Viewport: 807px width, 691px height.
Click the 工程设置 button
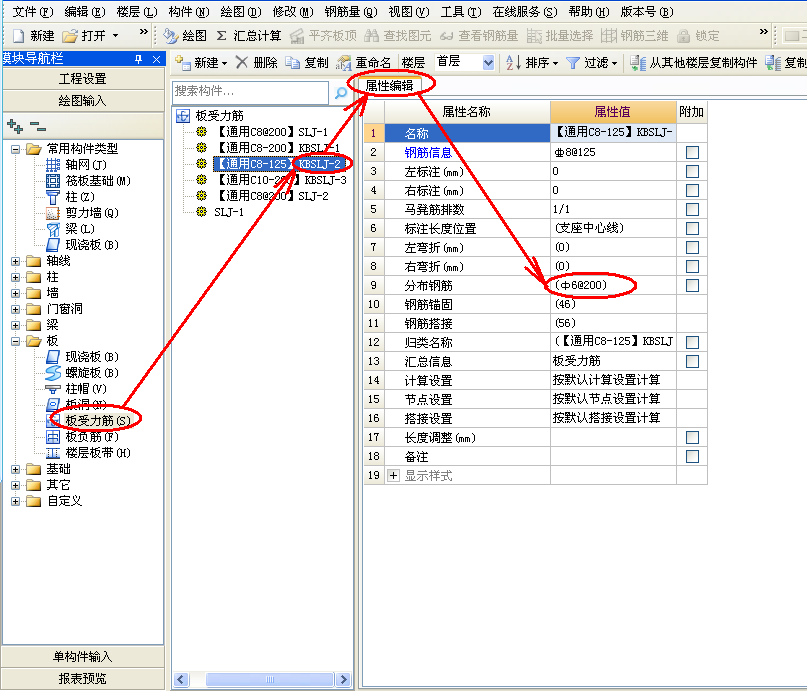82,79
